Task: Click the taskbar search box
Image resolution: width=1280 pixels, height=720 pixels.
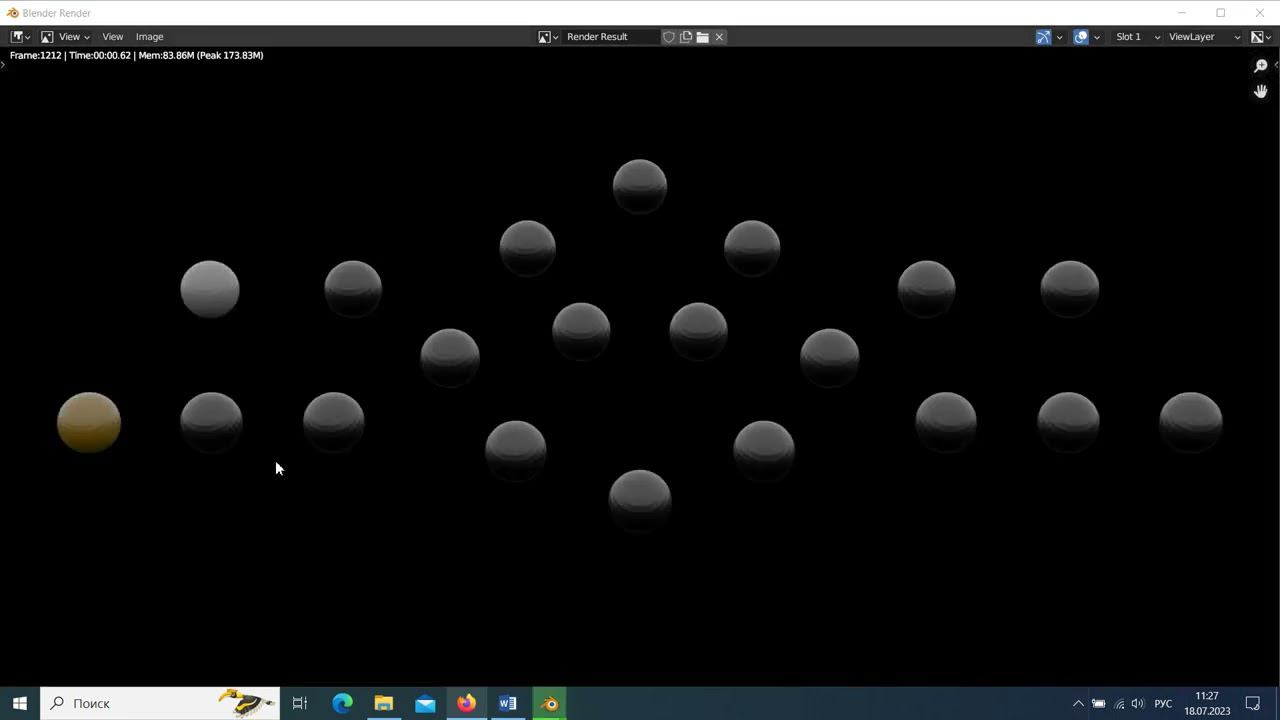Action: [x=160, y=703]
